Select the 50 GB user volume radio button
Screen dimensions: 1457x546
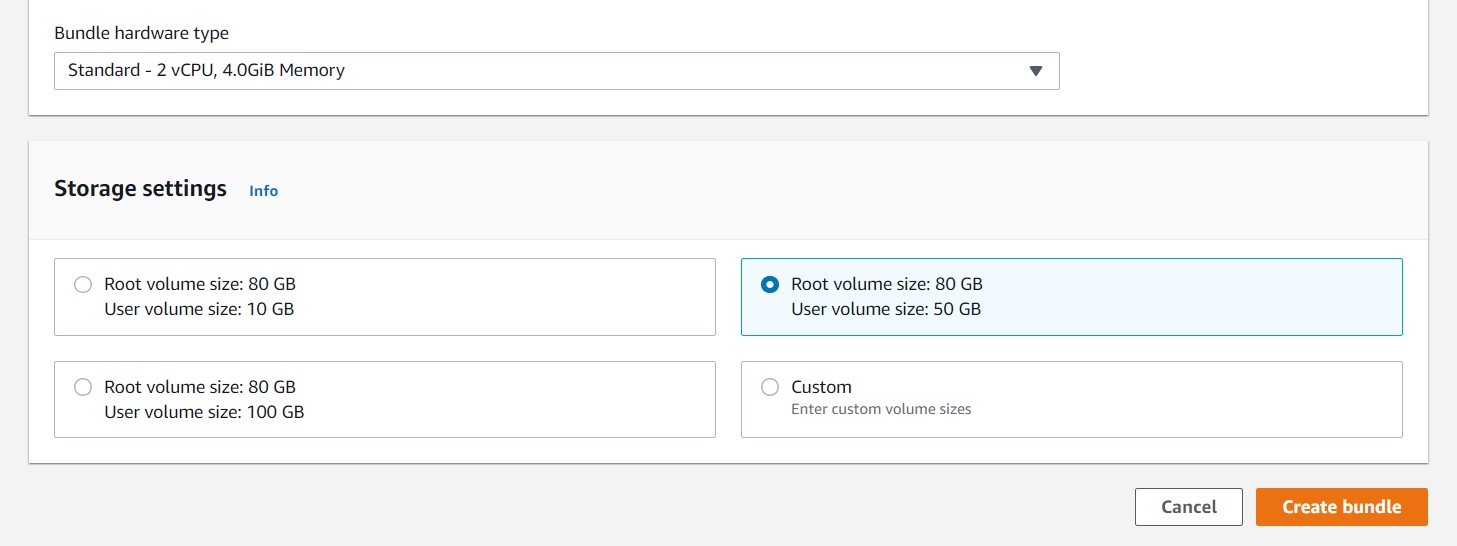pyautogui.click(x=769, y=285)
